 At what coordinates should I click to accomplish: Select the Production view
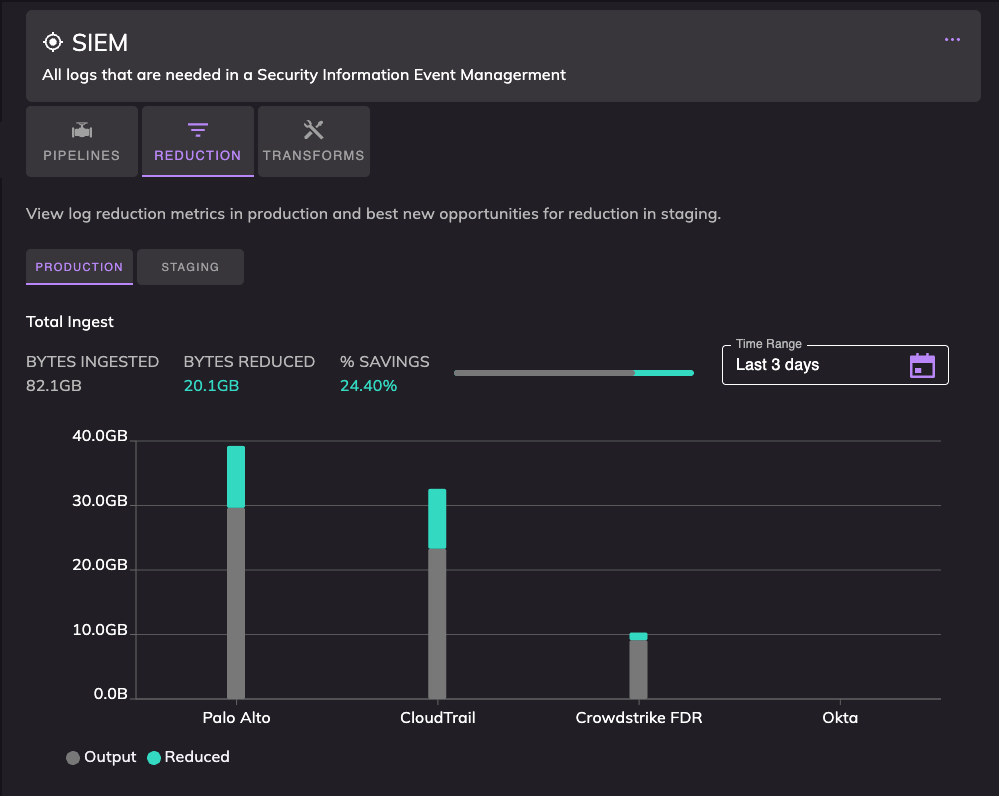[79, 267]
